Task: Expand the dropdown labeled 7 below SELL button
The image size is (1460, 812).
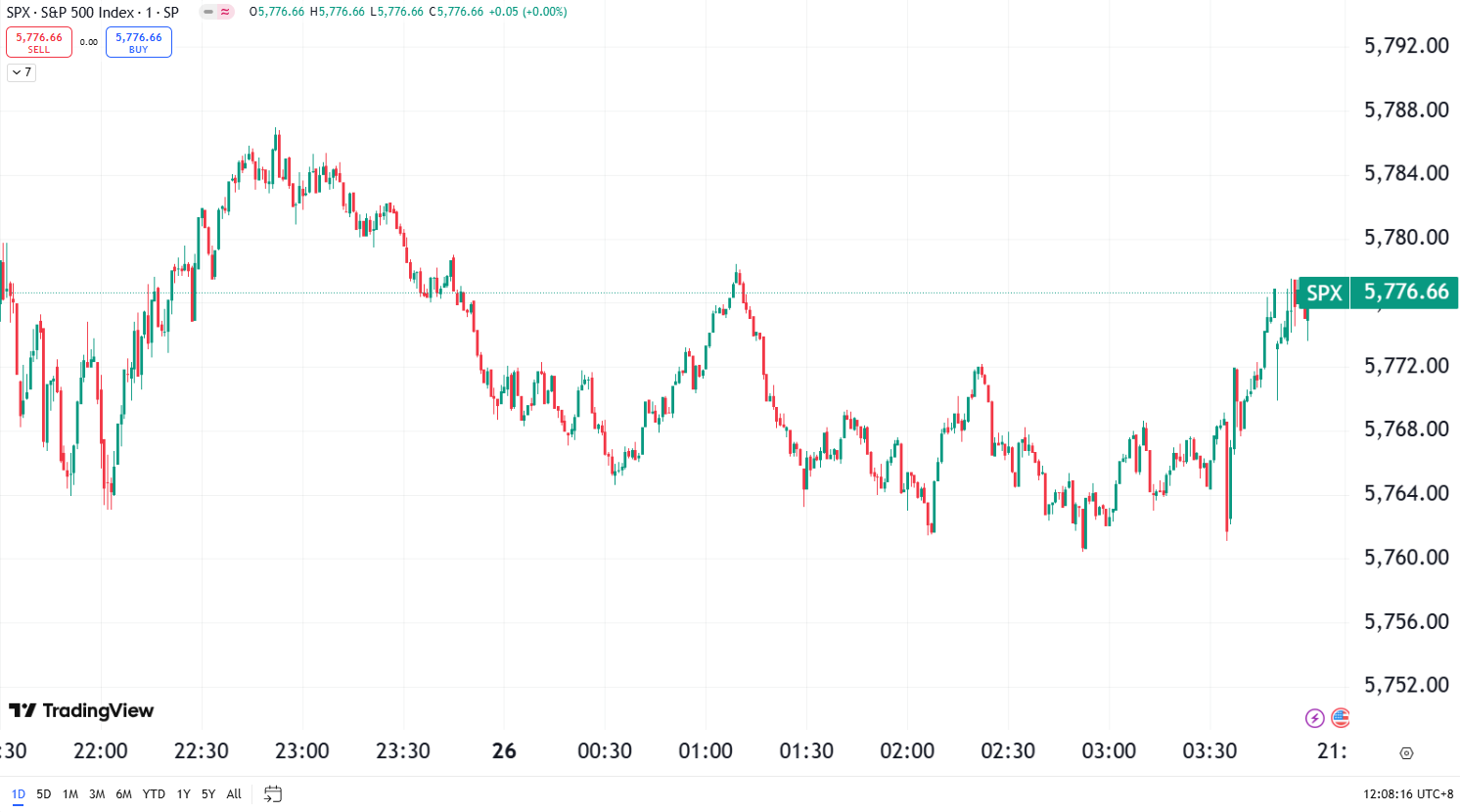Action: point(20,72)
